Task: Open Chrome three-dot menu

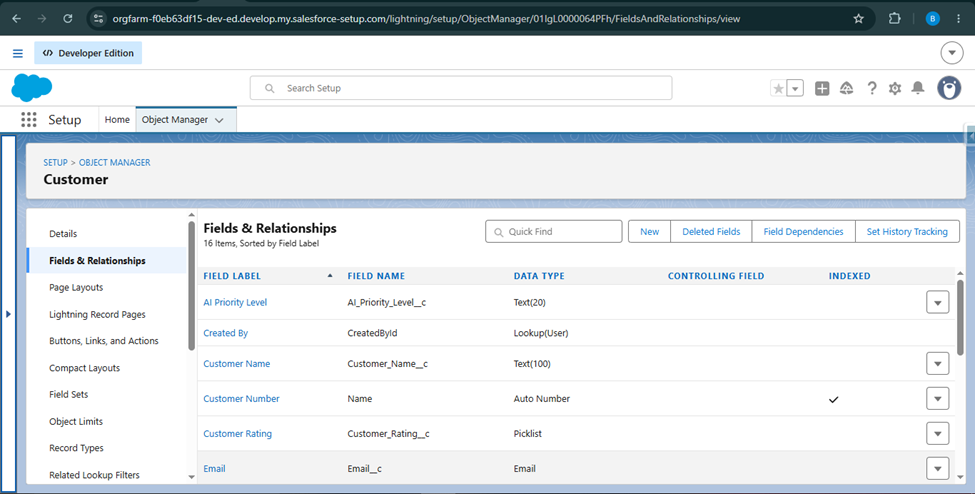Action: point(959,19)
